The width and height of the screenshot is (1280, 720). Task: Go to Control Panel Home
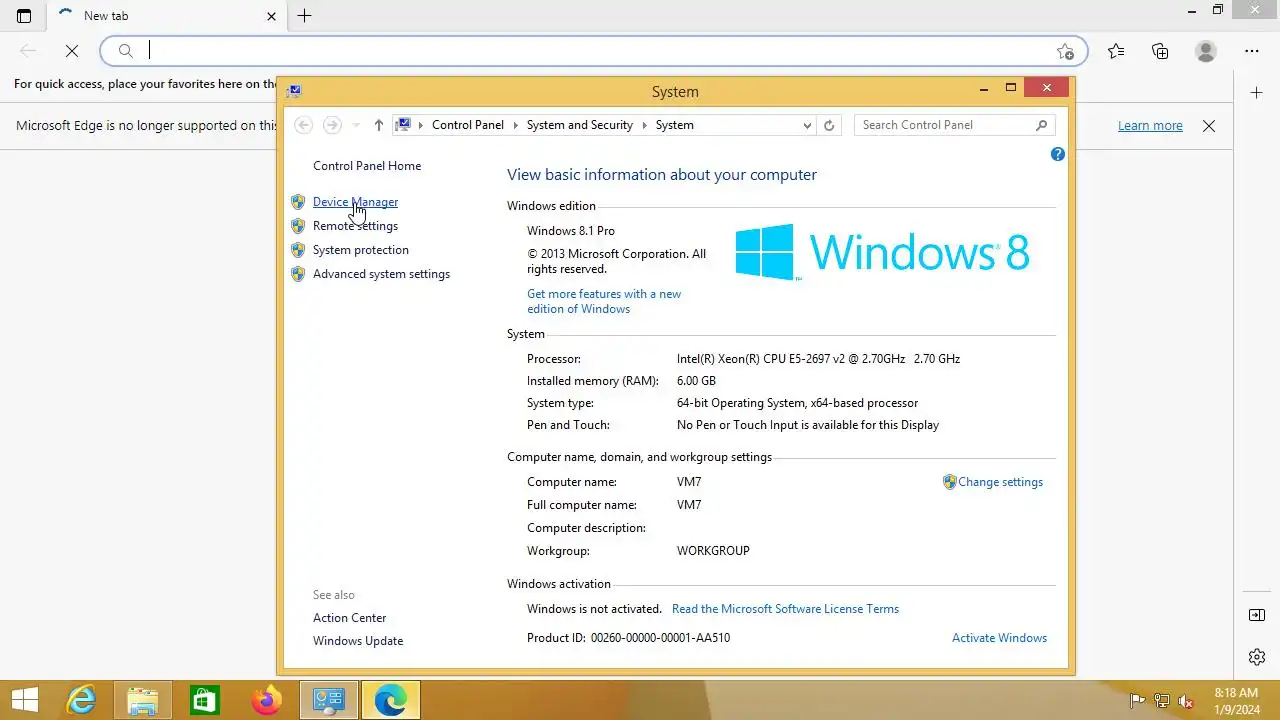pos(367,166)
